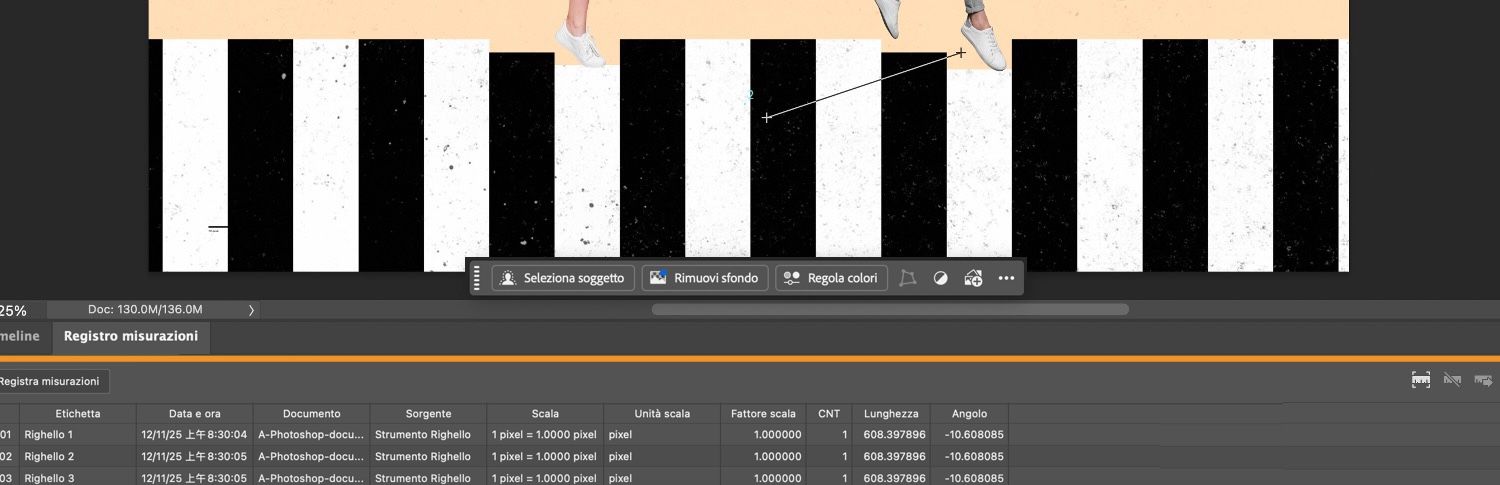The width and height of the screenshot is (1500, 485).
Task: Select the Righello 3 measurement row
Action: (504, 478)
